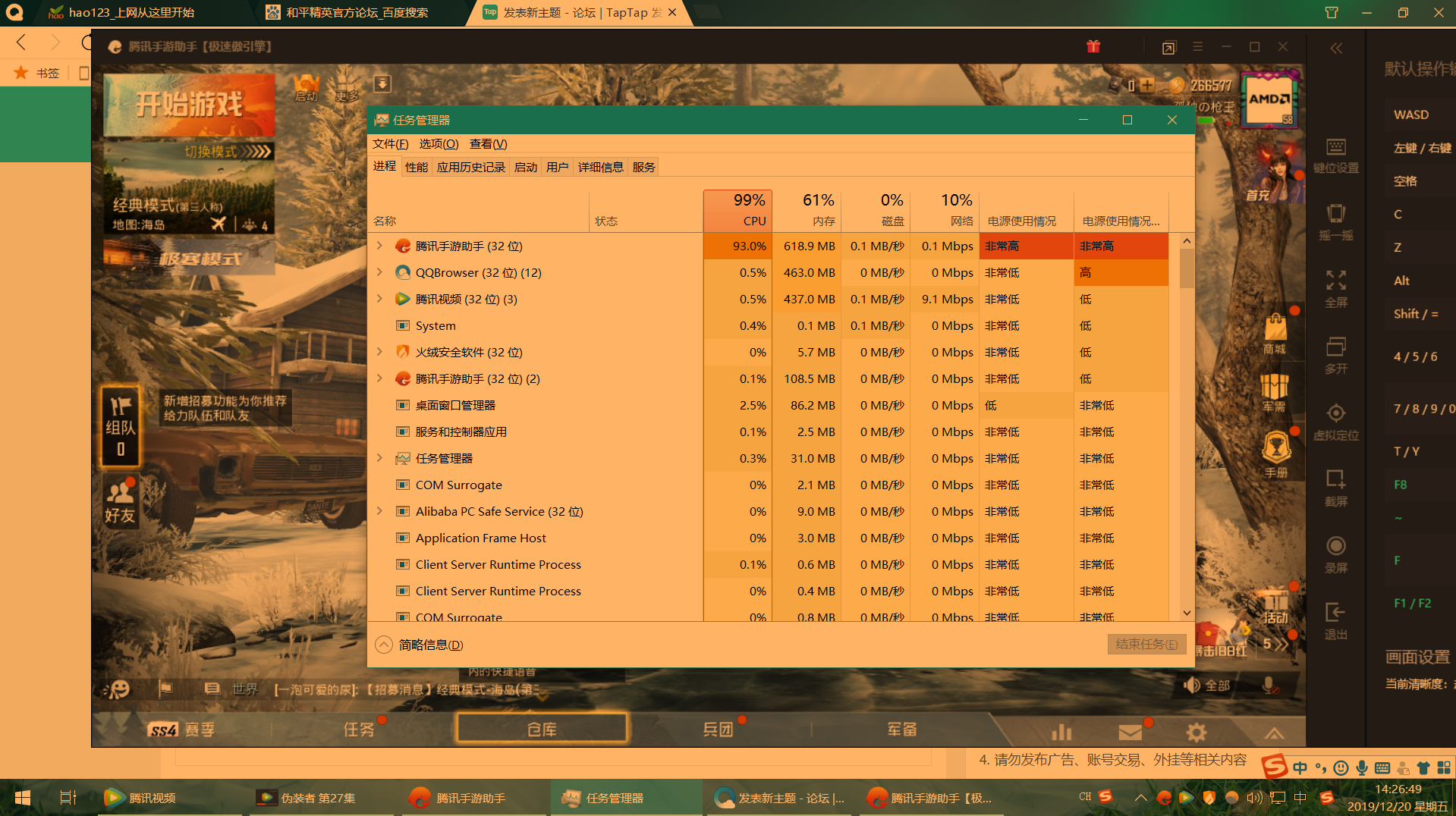Click the shake (摇一摇) icon in sidebar
The height and width of the screenshot is (816, 1456).
point(1336,222)
